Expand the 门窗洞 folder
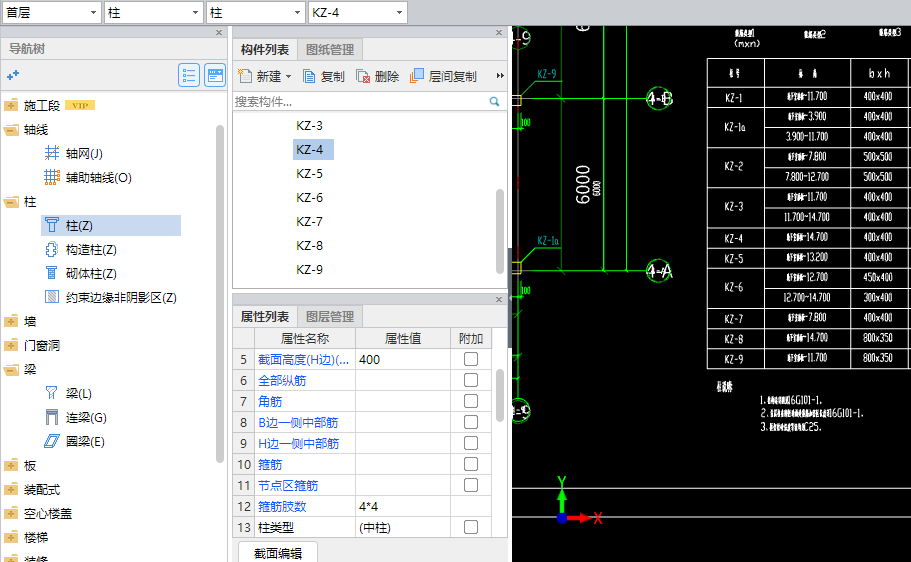This screenshot has width=911, height=562. 11,345
